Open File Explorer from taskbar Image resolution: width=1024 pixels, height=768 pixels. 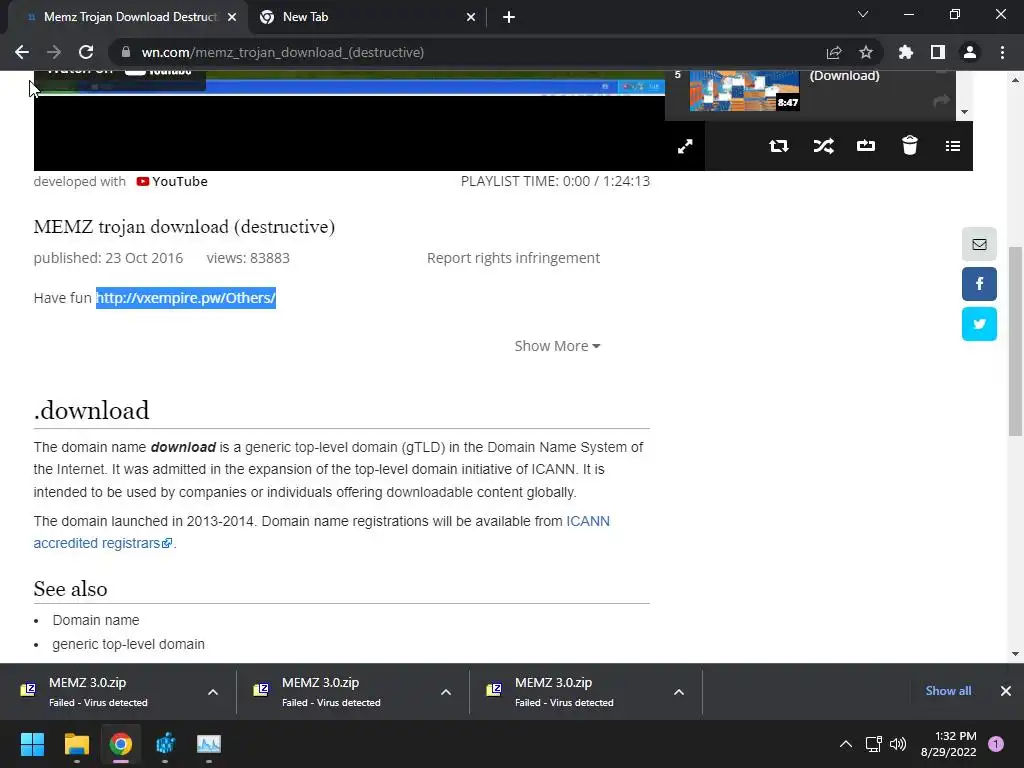pyautogui.click(x=76, y=744)
